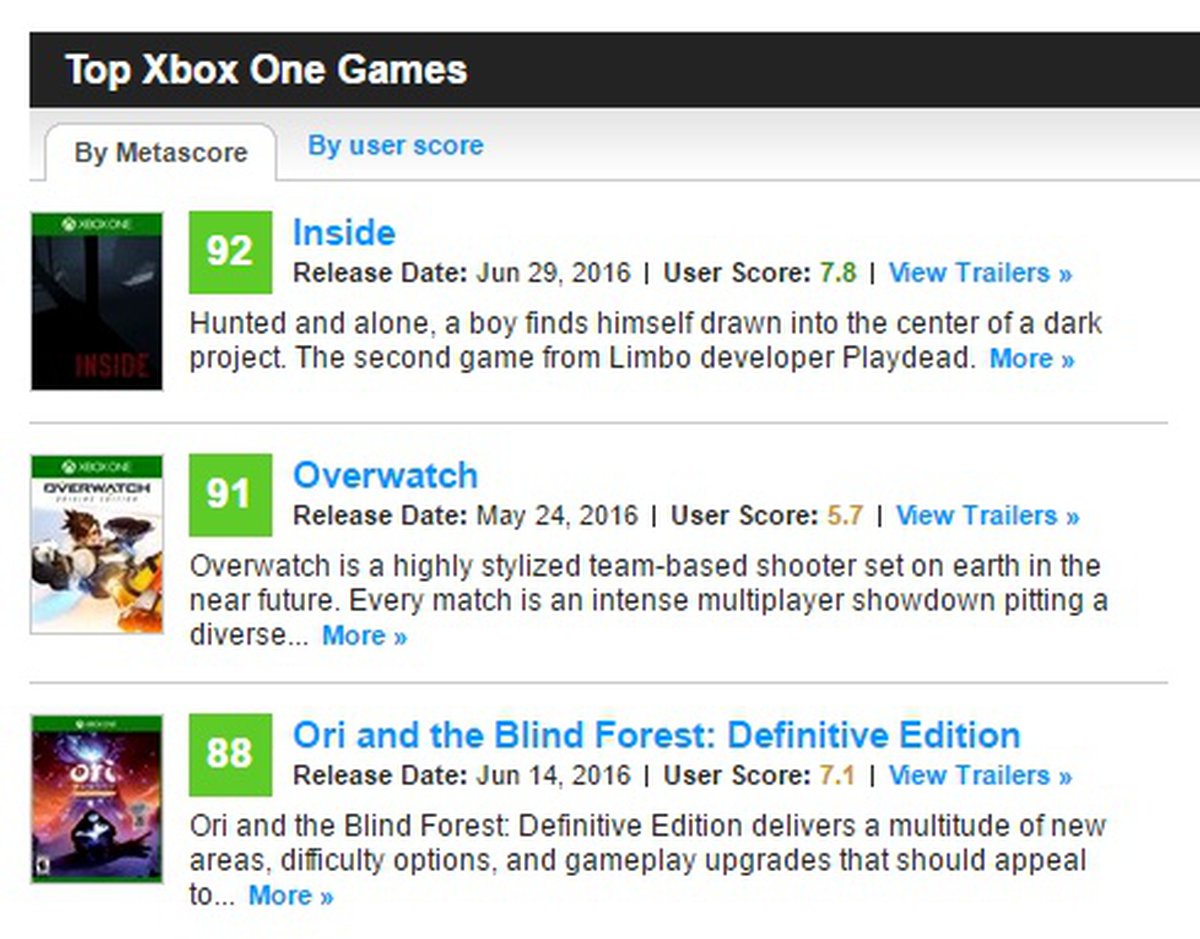Open the Overwatch box art thumbnail
1200x939 pixels.
pos(96,544)
